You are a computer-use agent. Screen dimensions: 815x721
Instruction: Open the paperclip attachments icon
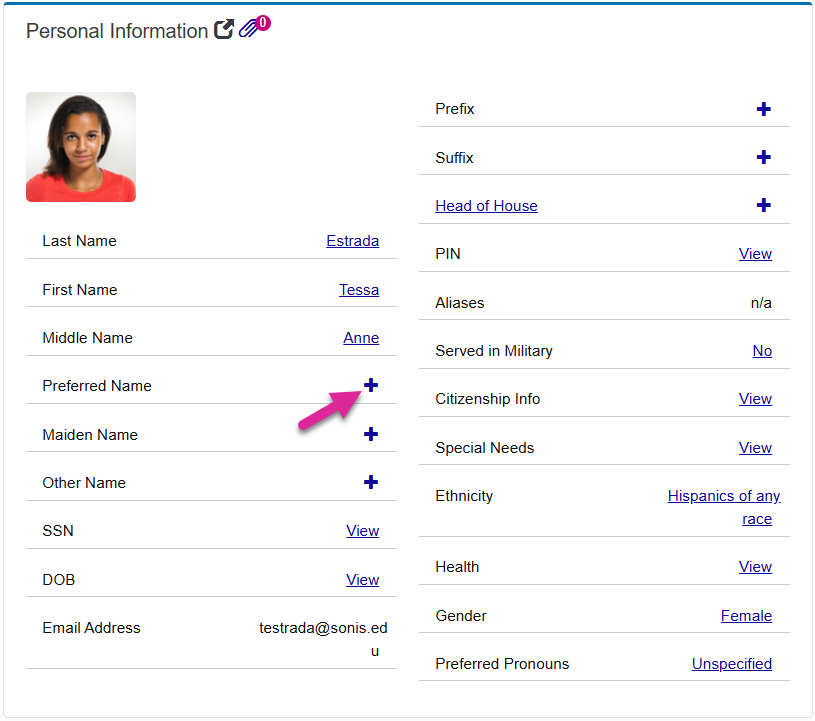point(249,29)
